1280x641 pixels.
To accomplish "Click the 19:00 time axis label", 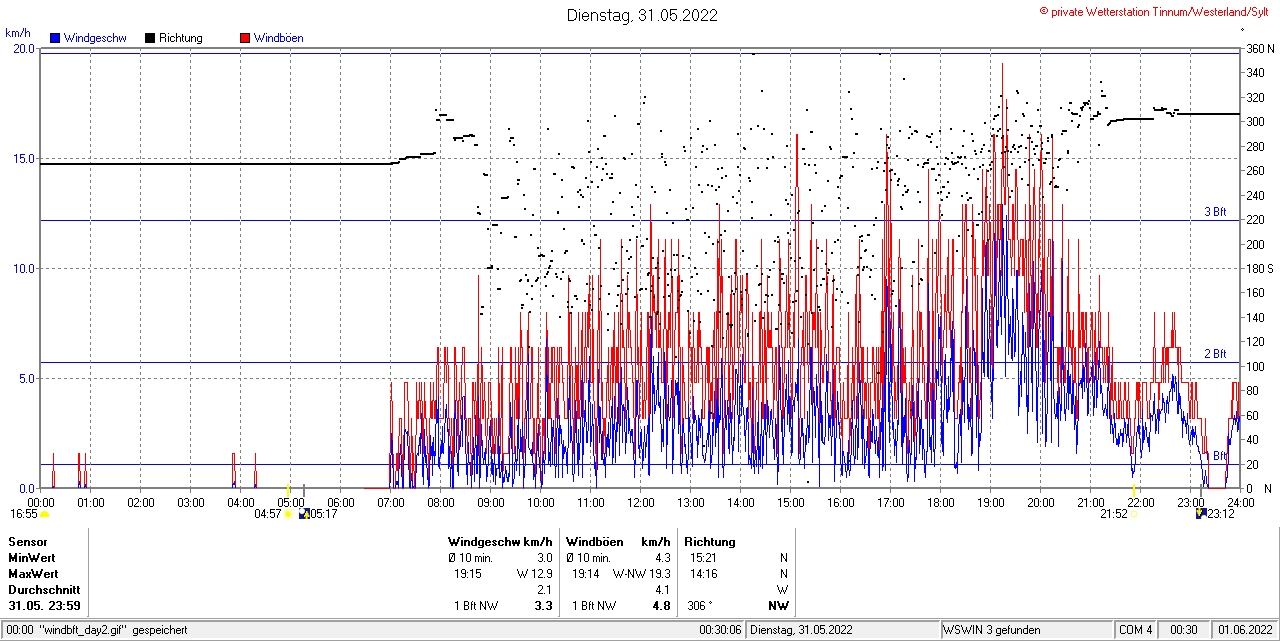I will (x=990, y=502).
